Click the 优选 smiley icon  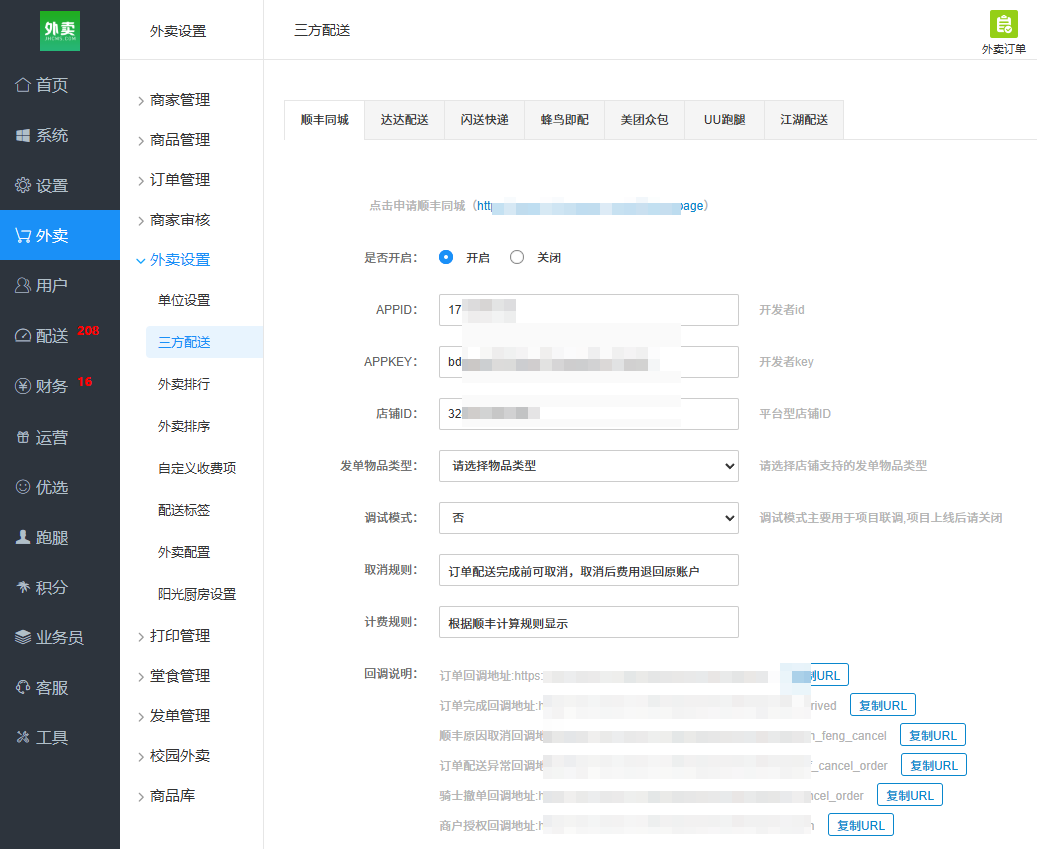pyautogui.click(x=23, y=487)
